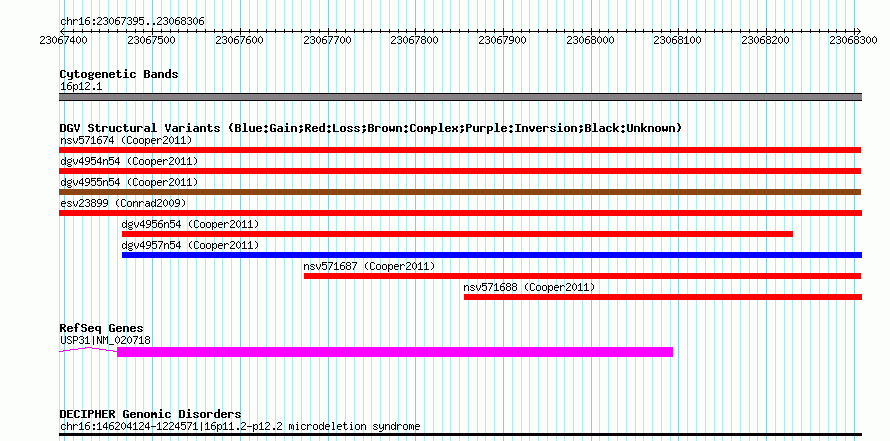Click ruler tick label 23067900
890x441 pixels.
tap(502, 40)
